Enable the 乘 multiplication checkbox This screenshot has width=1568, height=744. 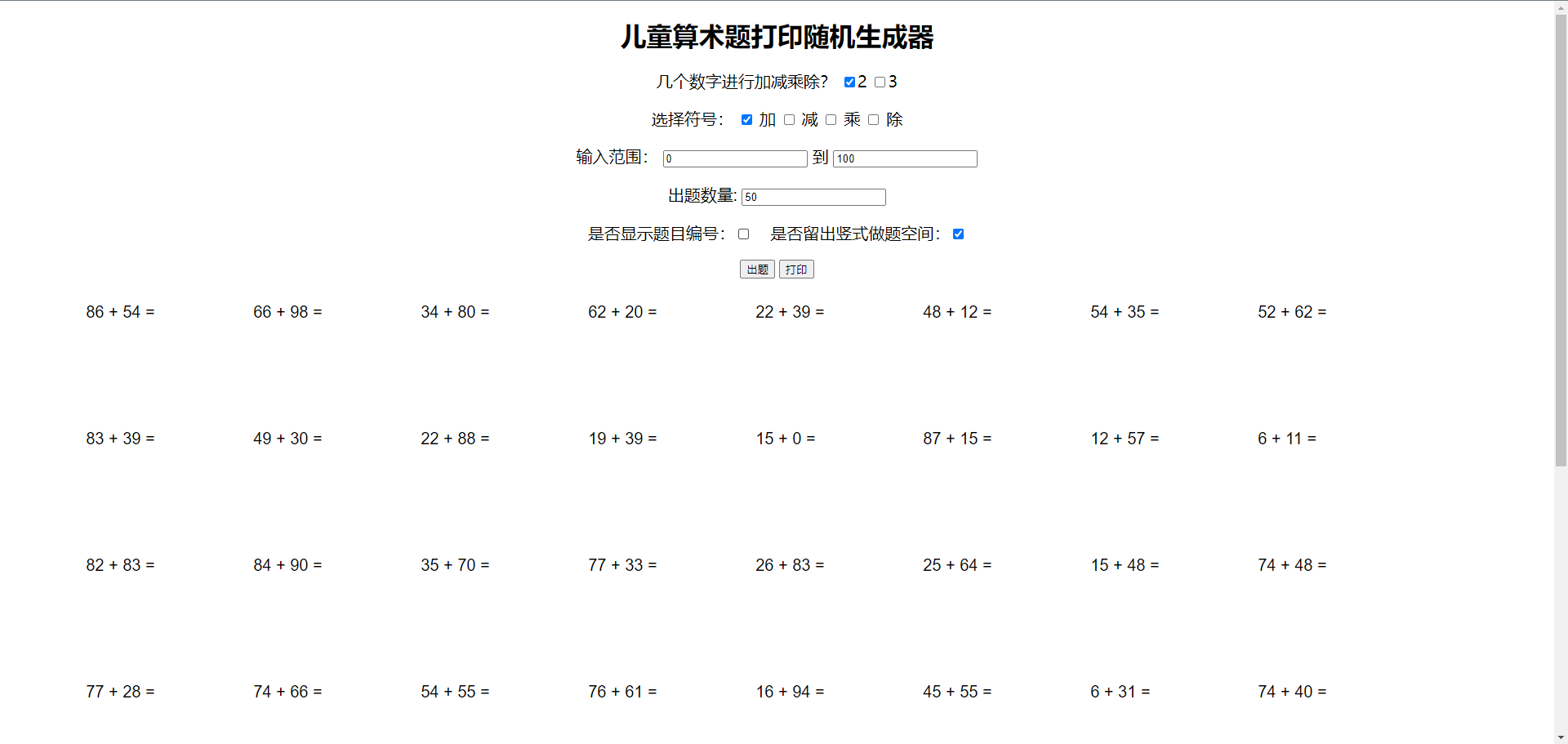coord(831,120)
